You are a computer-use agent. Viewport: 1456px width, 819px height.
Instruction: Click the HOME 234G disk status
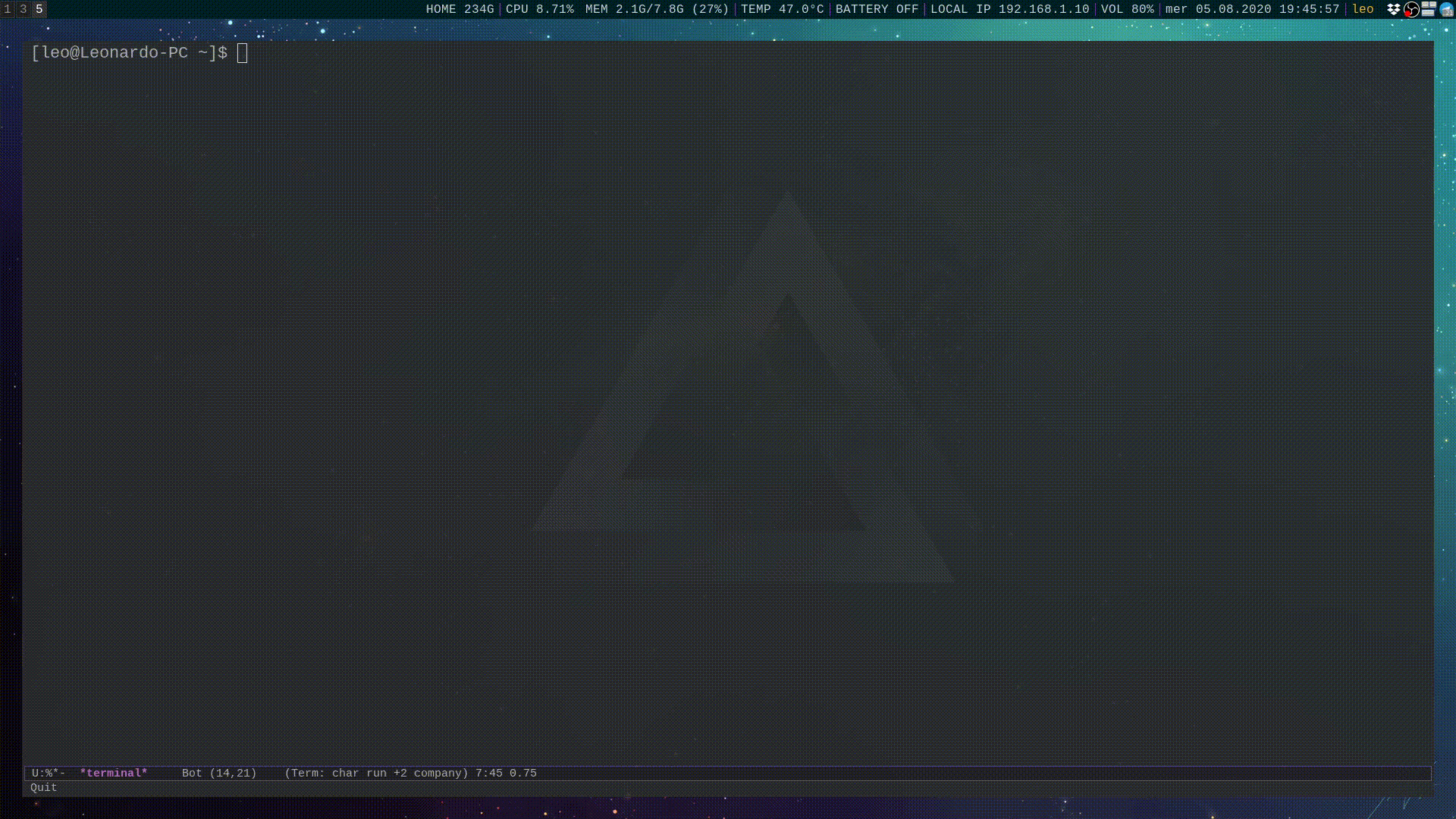tap(460, 9)
